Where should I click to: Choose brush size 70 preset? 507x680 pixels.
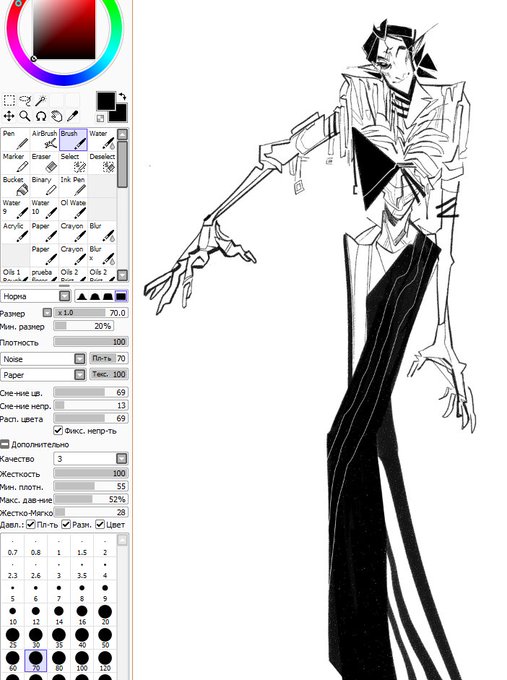[36, 661]
